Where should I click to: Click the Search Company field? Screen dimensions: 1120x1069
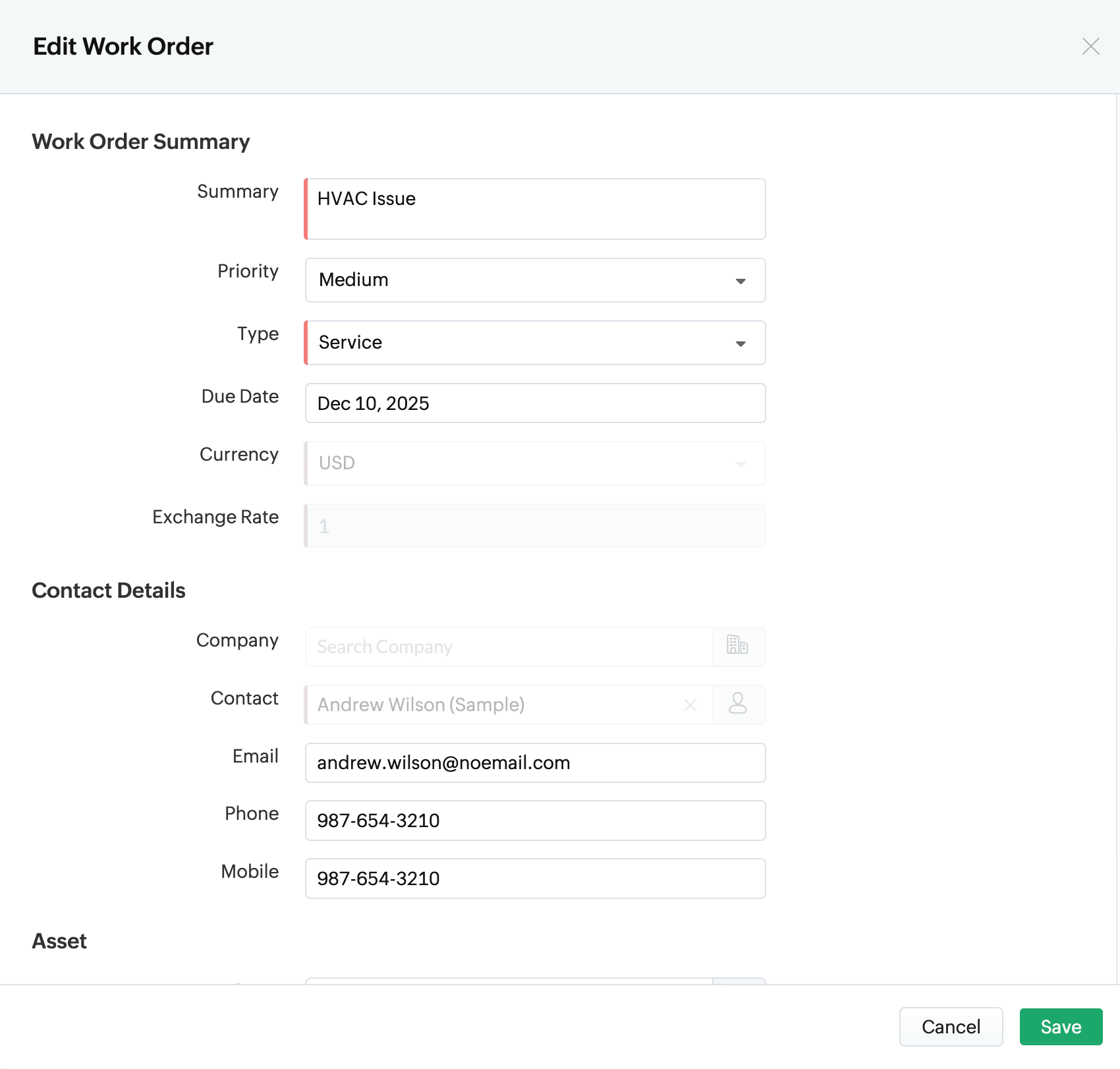pos(509,647)
